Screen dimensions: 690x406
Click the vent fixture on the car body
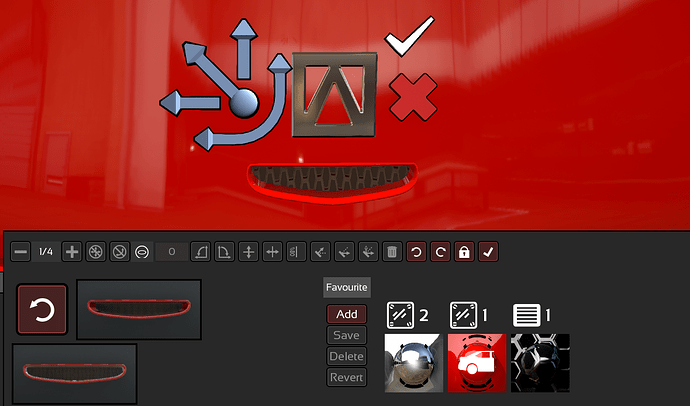pos(332,182)
